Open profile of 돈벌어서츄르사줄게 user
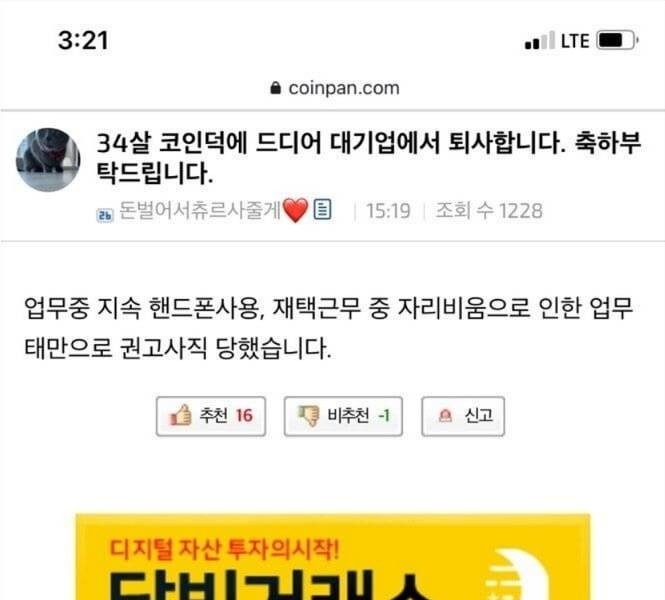Screen dimensions: 665x600 [199, 209]
